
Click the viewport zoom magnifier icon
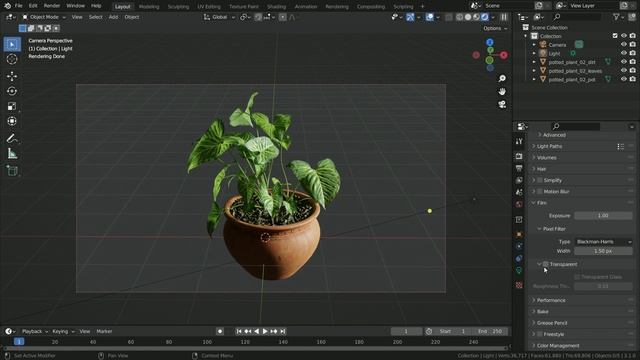(502, 78)
